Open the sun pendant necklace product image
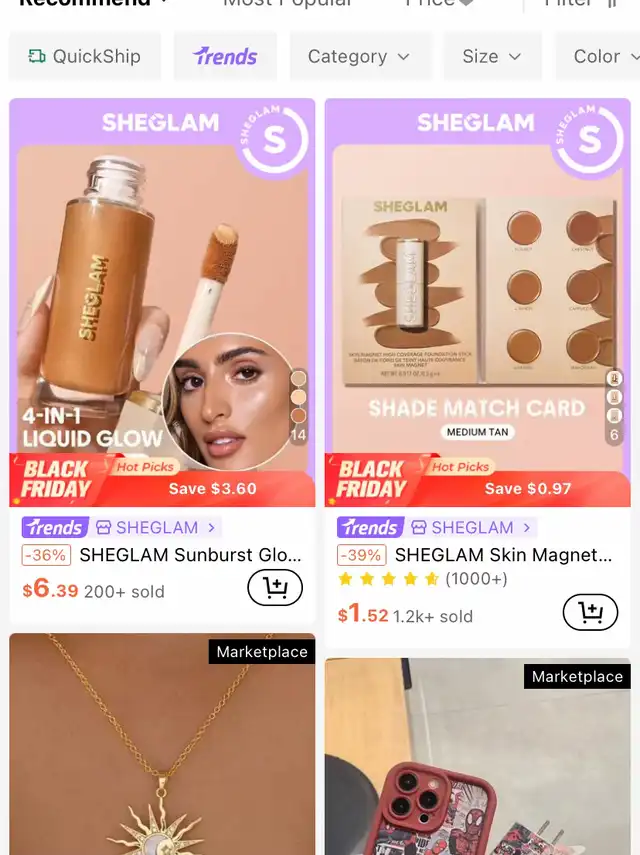 pyautogui.click(x=162, y=744)
